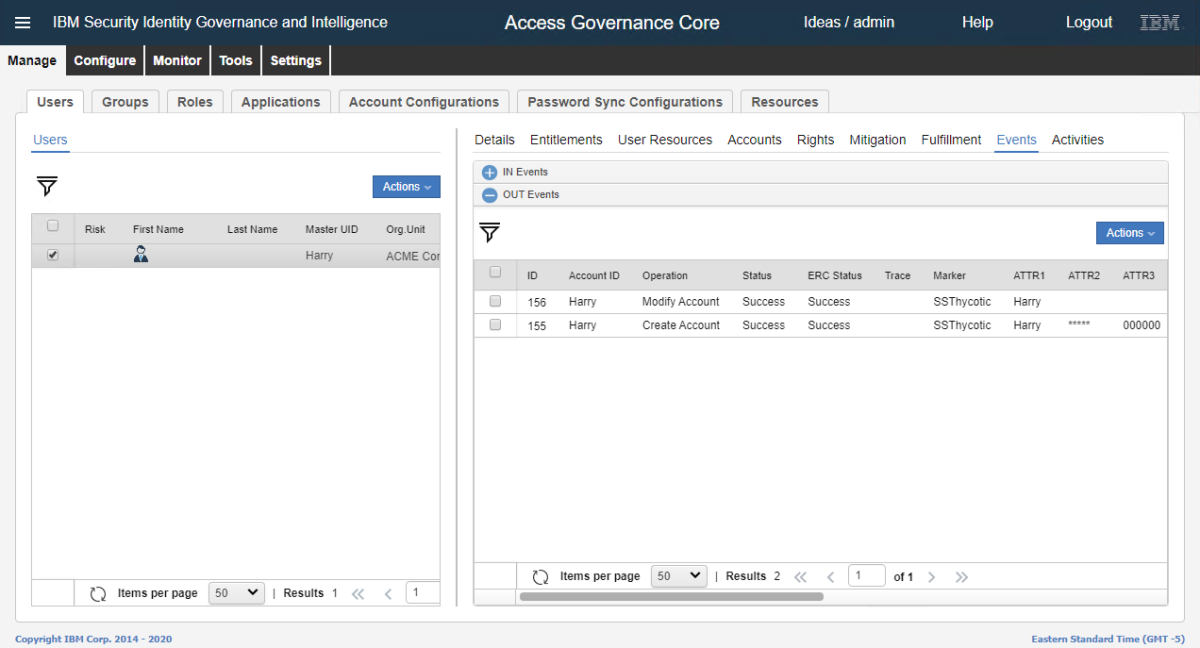Open the Help link
This screenshot has width=1200, height=648.
click(977, 22)
